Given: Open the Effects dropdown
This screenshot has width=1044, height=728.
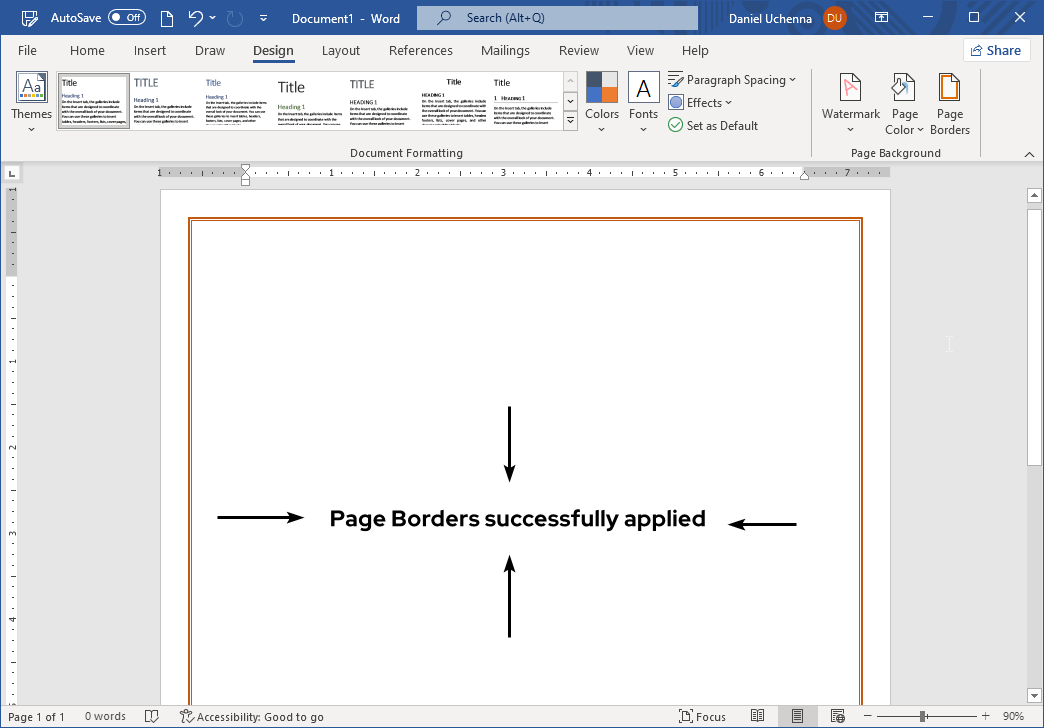Looking at the screenshot, I should (x=700, y=102).
